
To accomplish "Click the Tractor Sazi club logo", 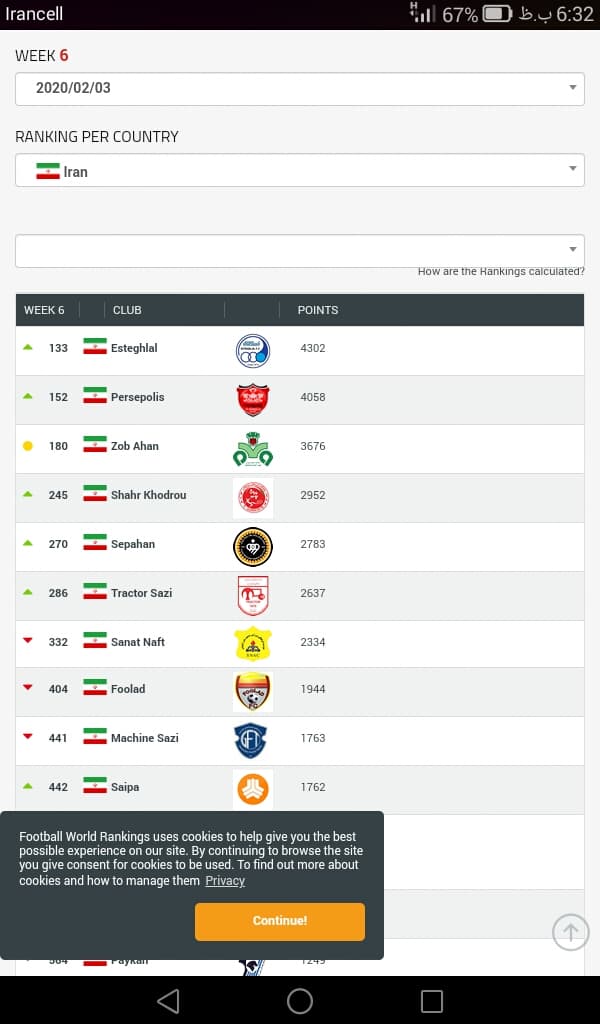I will 253,596.
